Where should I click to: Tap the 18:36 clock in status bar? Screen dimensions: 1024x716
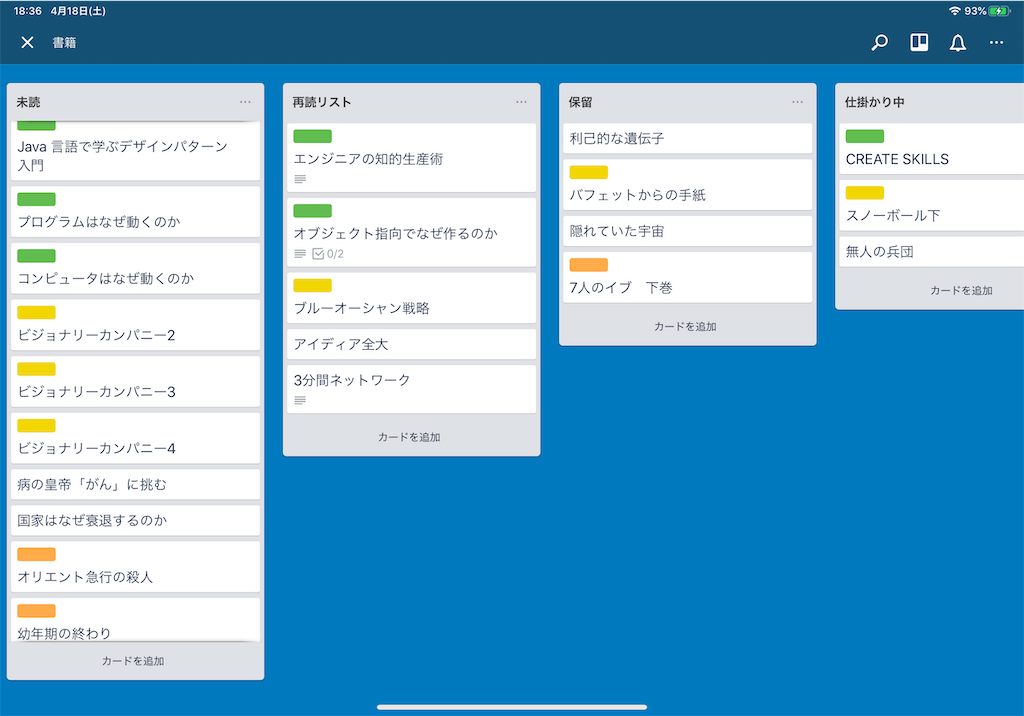pos(27,11)
